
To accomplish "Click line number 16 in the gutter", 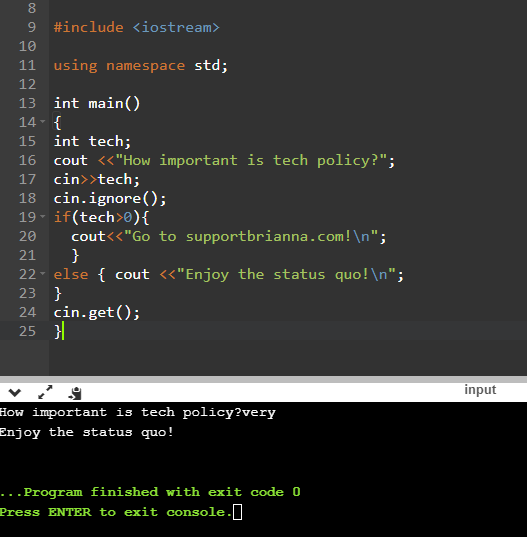I will point(27,160).
